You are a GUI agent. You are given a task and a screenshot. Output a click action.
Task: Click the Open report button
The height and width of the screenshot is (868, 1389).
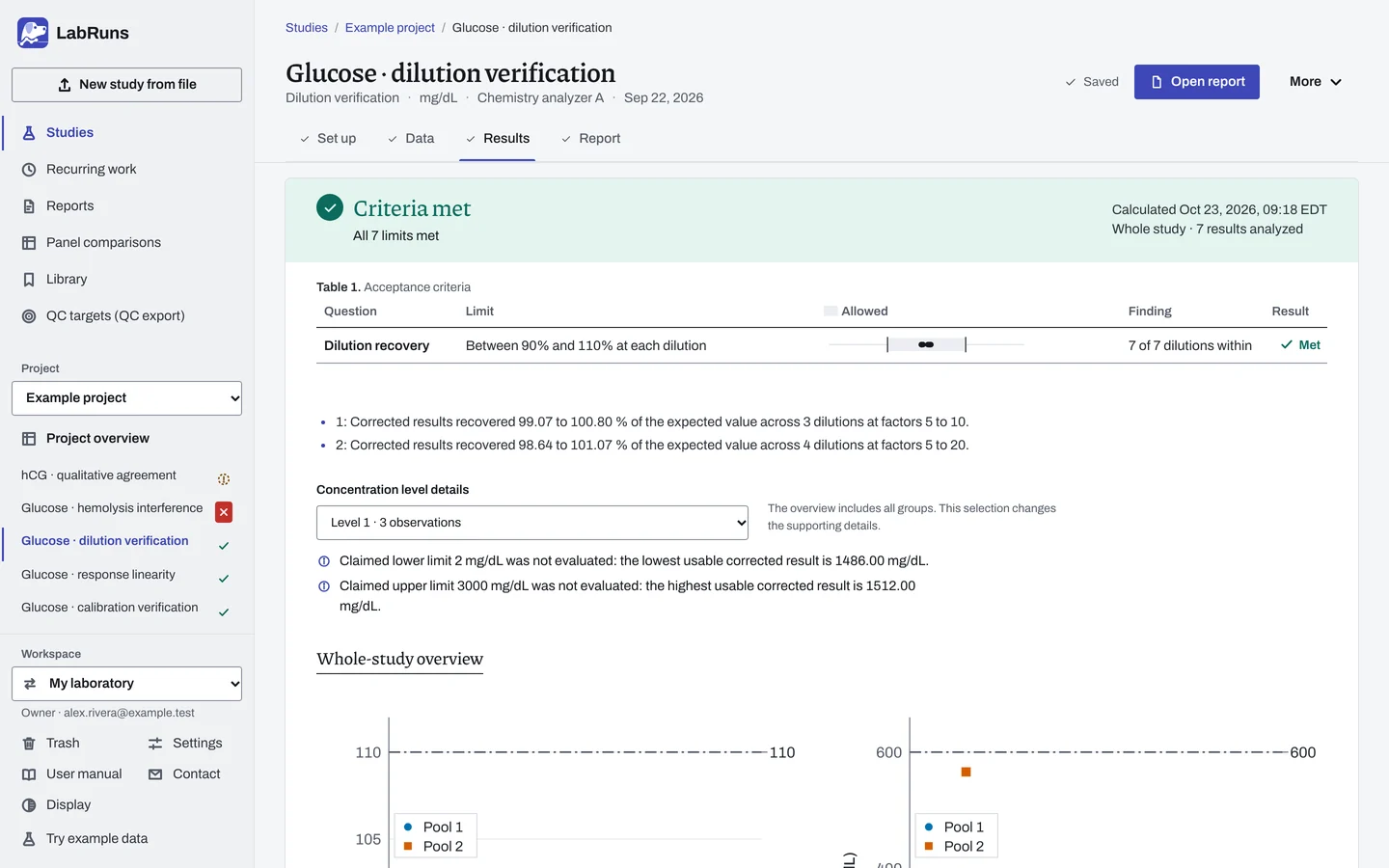pos(1197,82)
